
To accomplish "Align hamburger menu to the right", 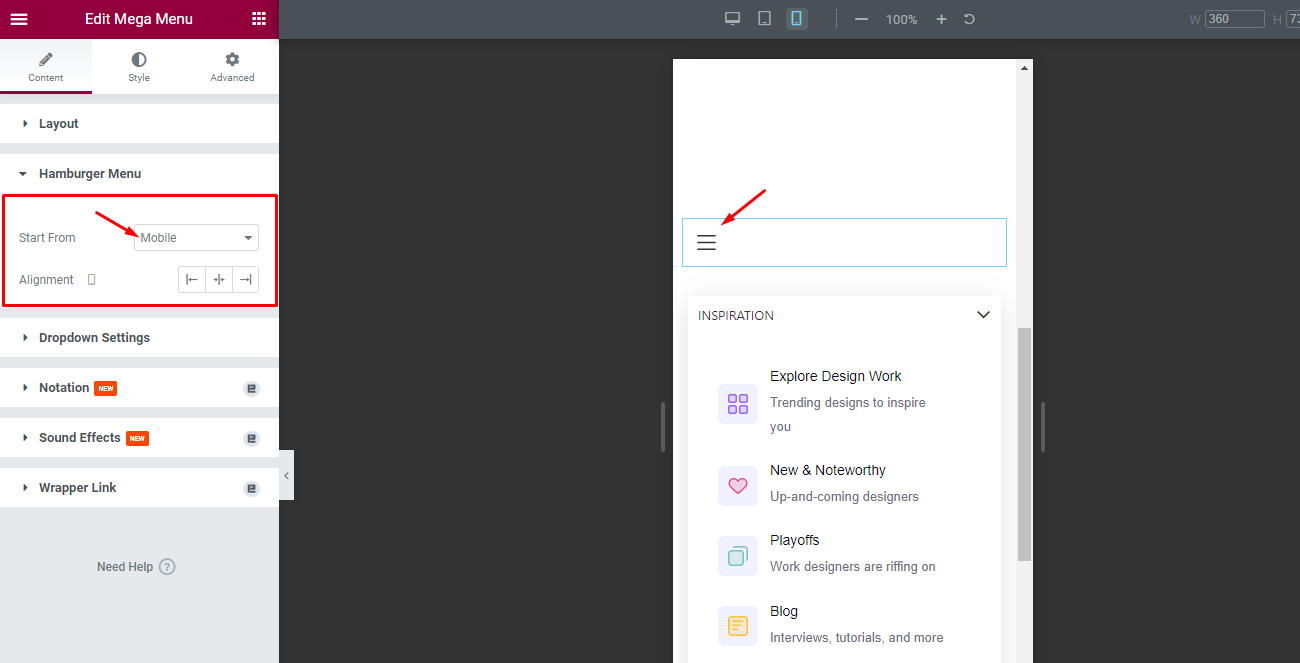I will tap(245, 279).
